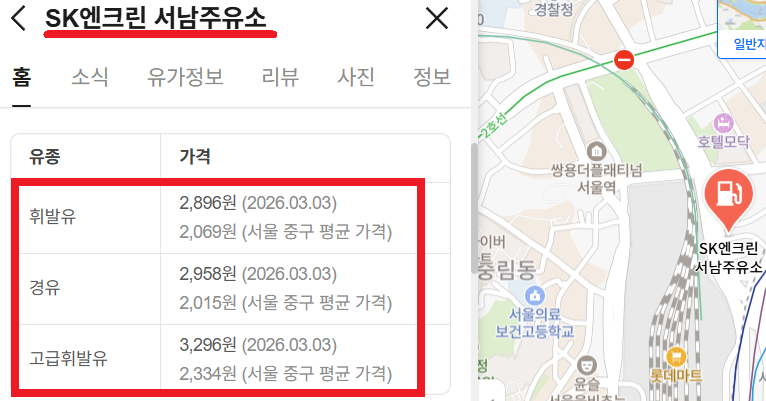The height and width of the screenshot is (401, 766).
Task: Open the 리뷰 tab
Action: 280,77
